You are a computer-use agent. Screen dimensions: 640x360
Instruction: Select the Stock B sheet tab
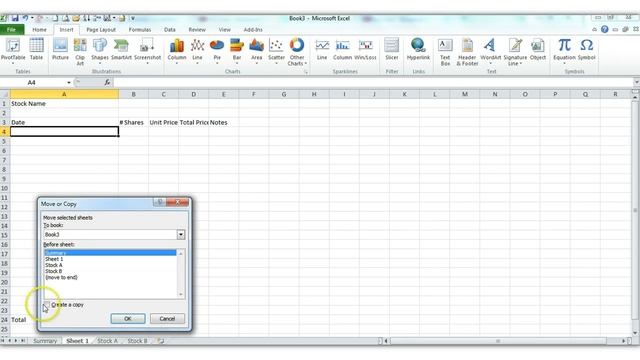tap(137, 341)
